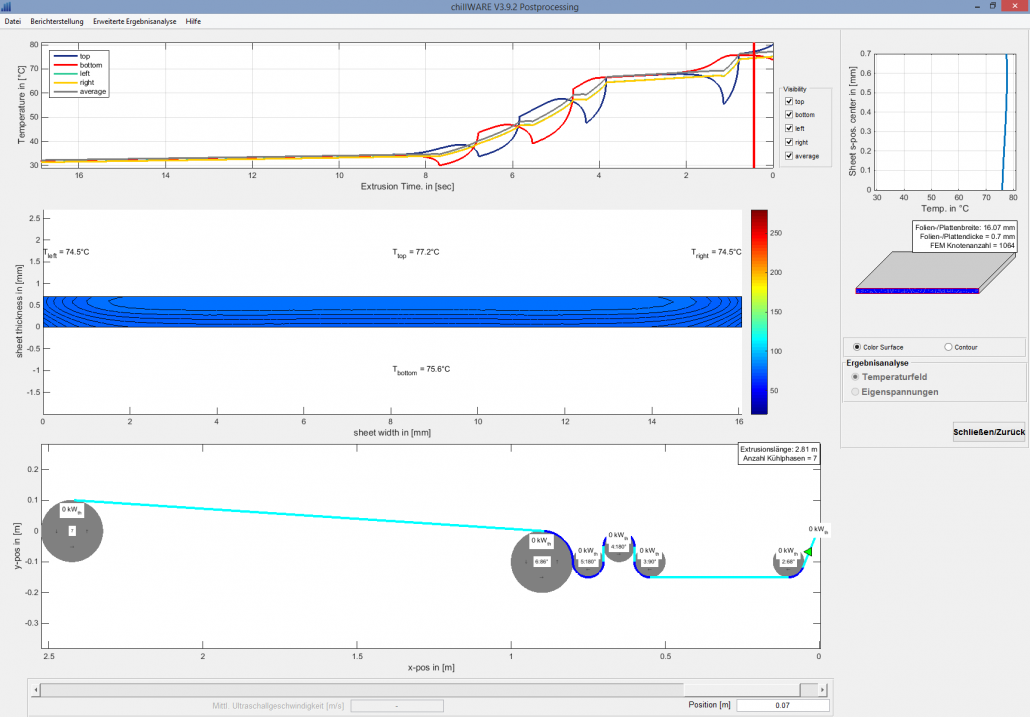The image size is (1030, 717).
Task: Click the leftmost winder roll labeled 7
Action: [x=72, y=531]
